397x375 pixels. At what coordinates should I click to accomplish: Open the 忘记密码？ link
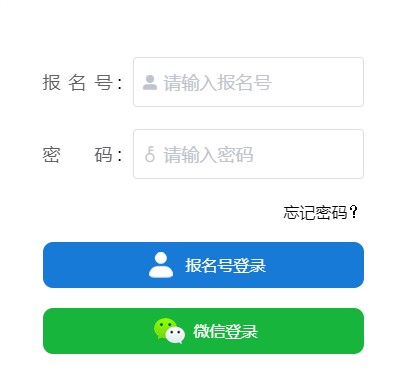[x=321, y=212]
